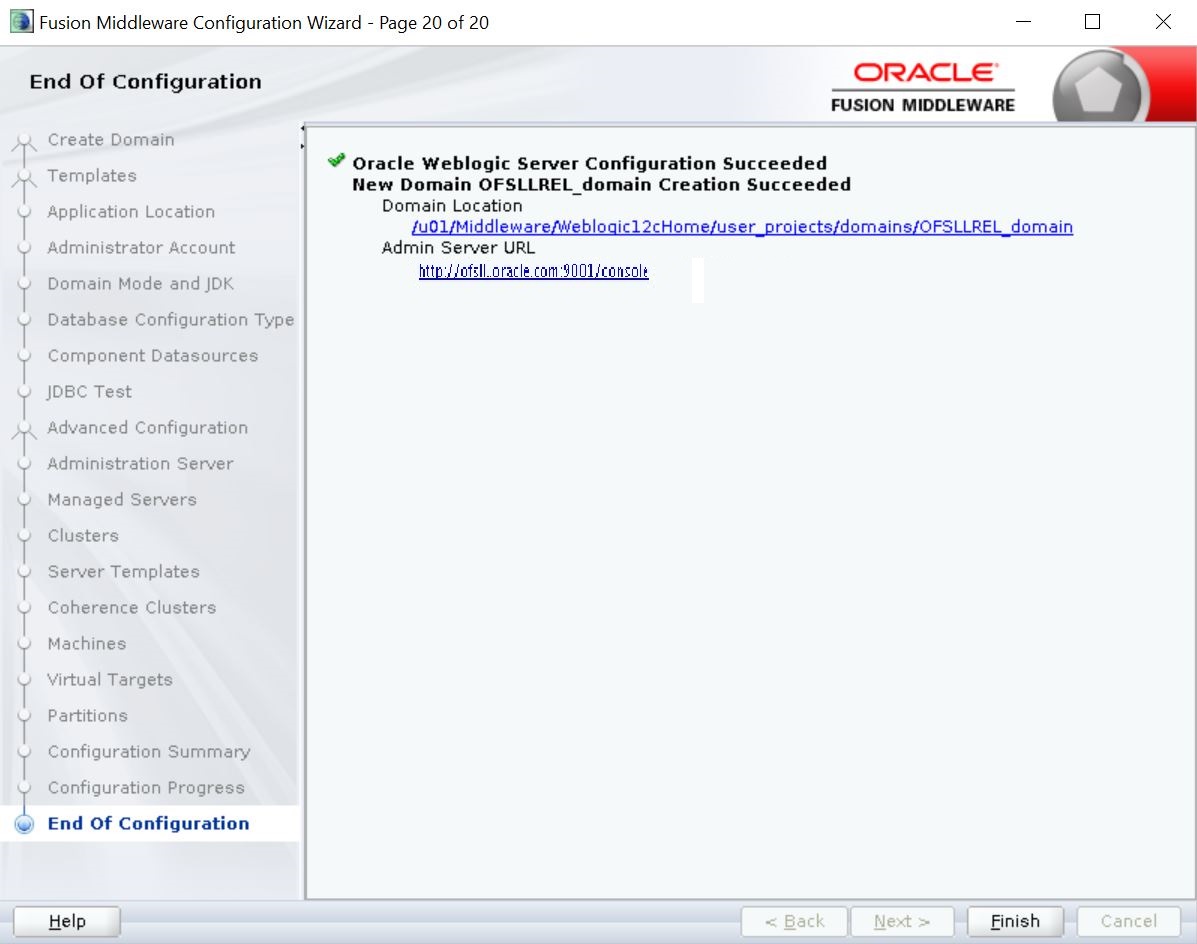Open the OFSLLREL_domain location path link
Screen dimensions: 1197x944
742,227
